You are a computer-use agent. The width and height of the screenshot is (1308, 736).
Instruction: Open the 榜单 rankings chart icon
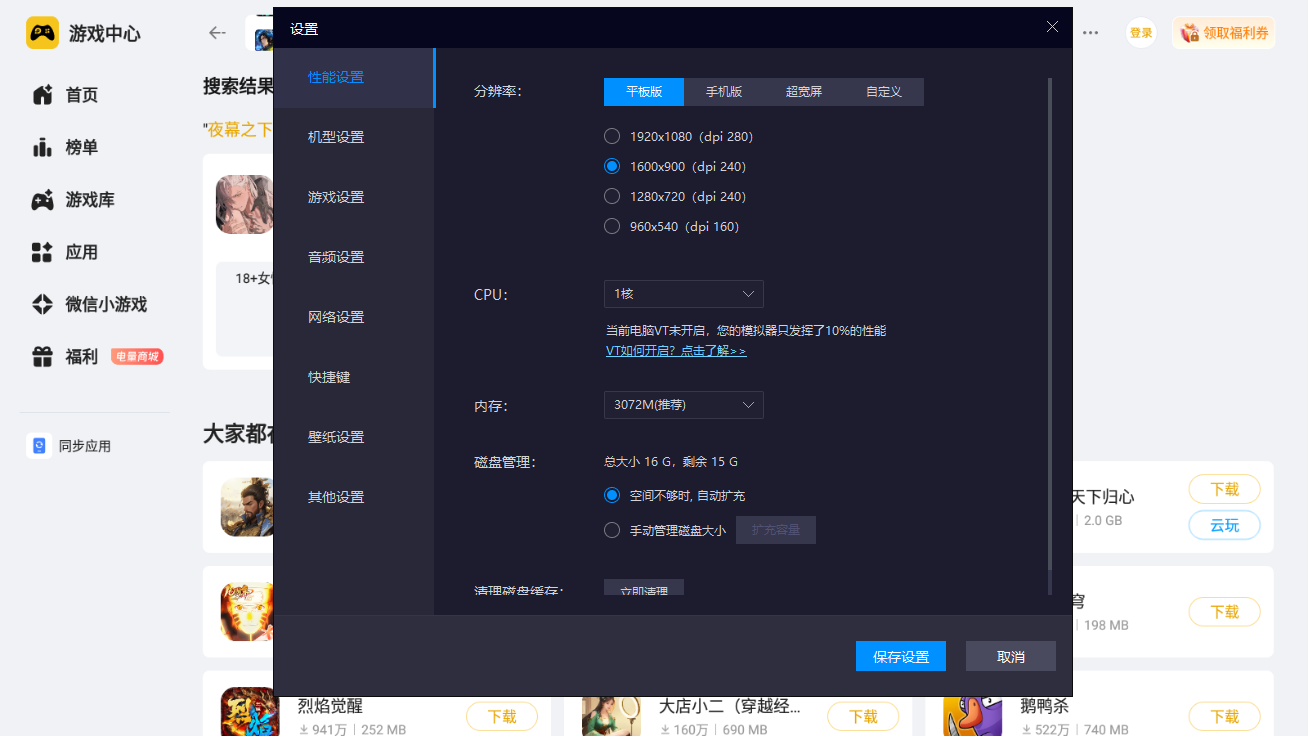point(42,148)
